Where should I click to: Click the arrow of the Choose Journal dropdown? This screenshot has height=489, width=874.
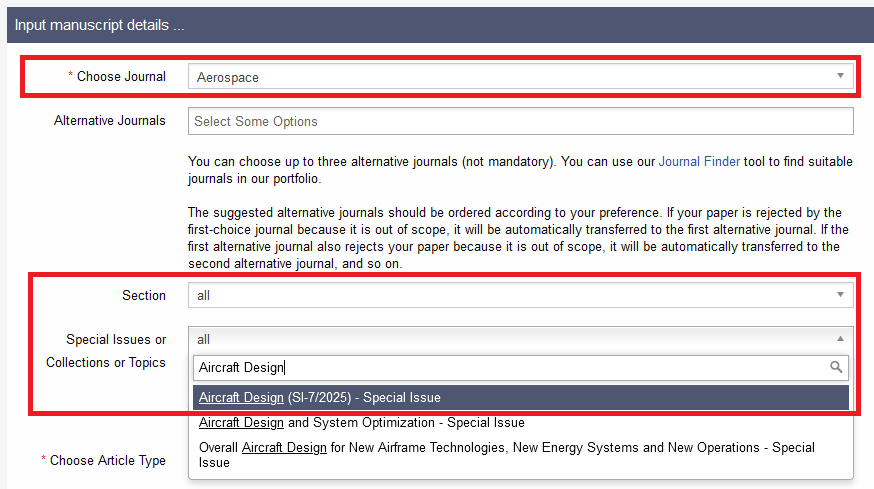(x=840, y=76)
